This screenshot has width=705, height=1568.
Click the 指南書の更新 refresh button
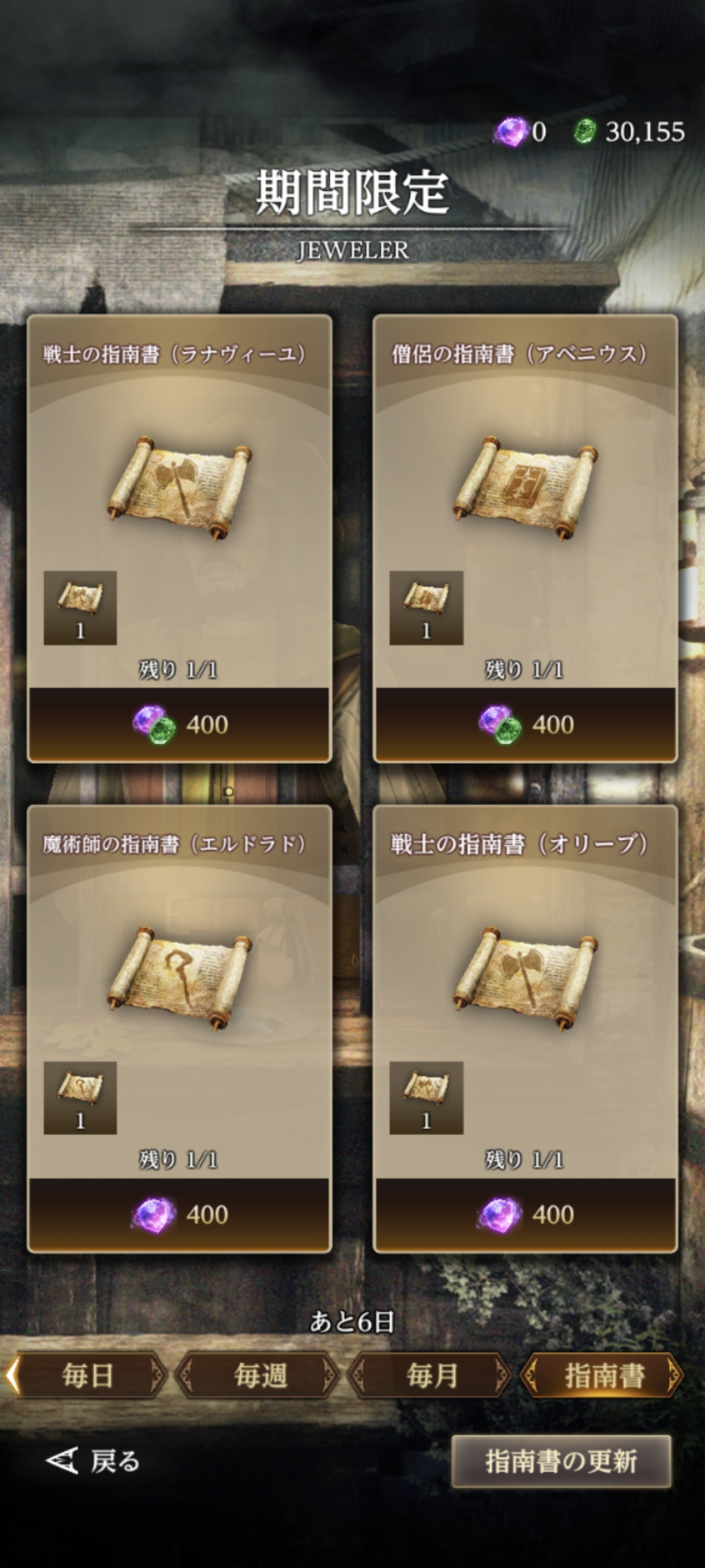(x=561, y=1462)
